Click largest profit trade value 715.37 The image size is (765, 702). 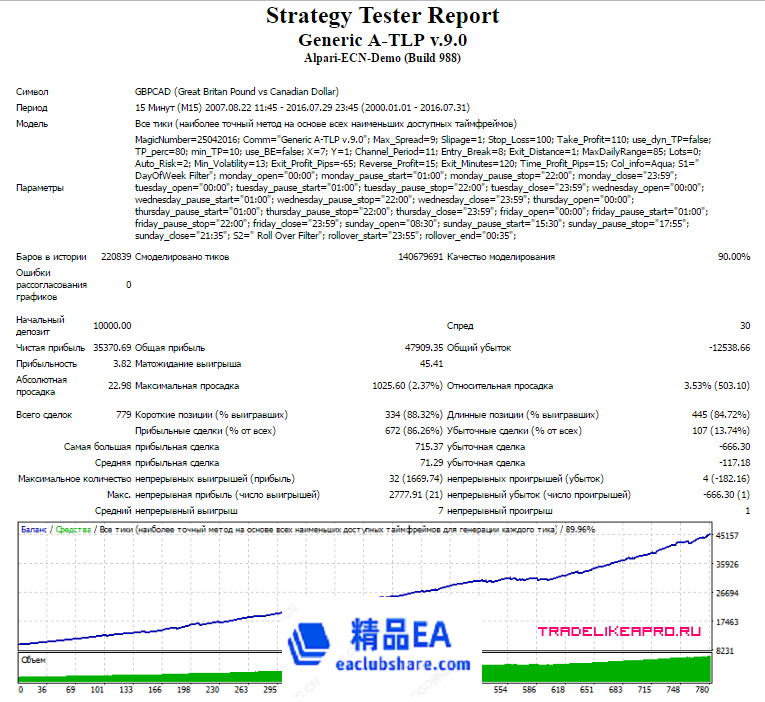pyautogui.click(x=429, y=447)
